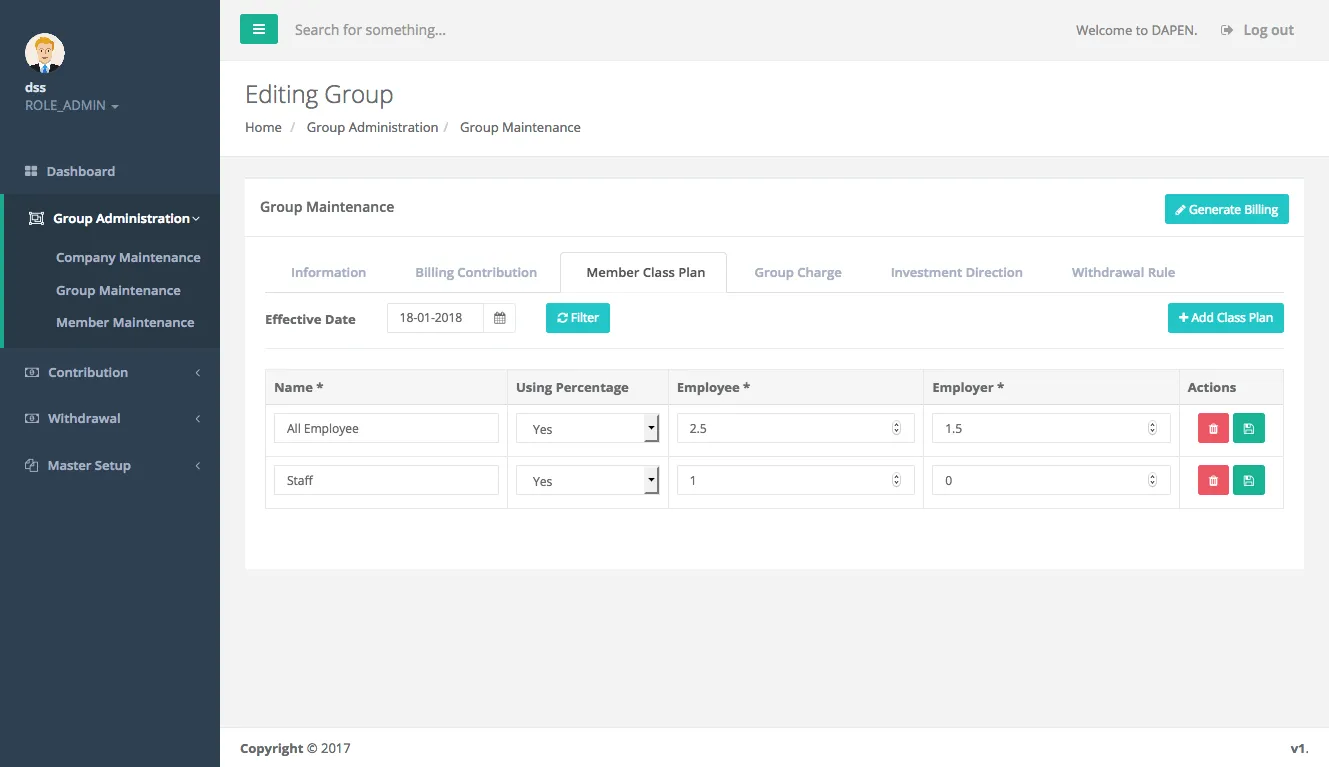Click the Staff name field

pos(386,480)
